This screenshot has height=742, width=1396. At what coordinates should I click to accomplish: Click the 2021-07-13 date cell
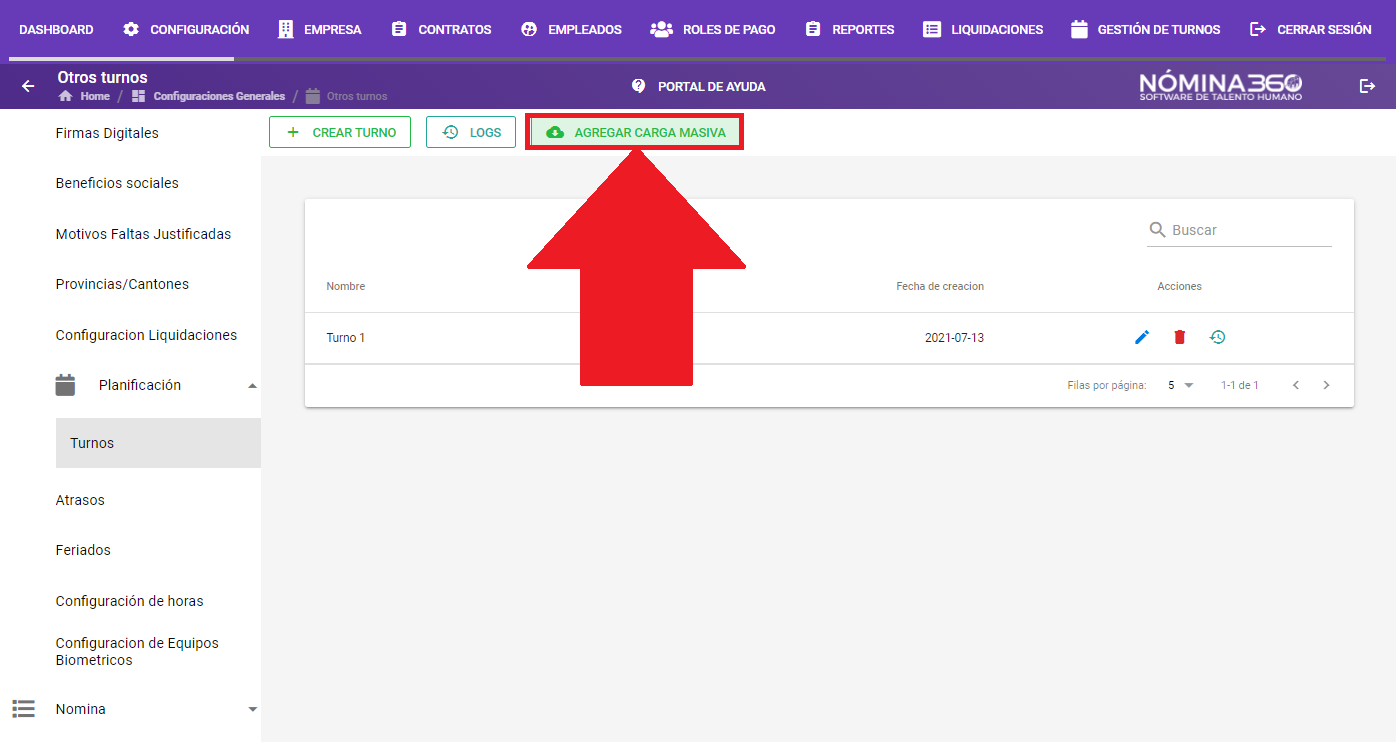click(x=954, y=338)
